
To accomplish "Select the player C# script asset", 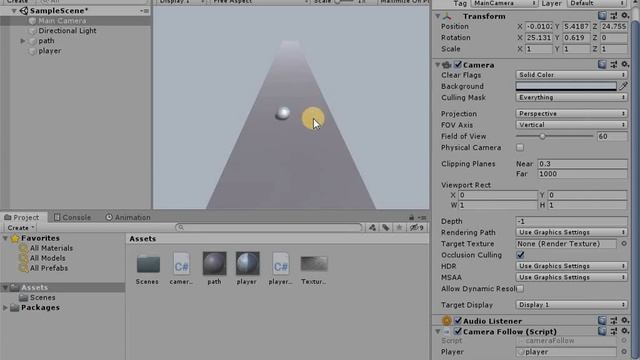I will click(280, 264).
